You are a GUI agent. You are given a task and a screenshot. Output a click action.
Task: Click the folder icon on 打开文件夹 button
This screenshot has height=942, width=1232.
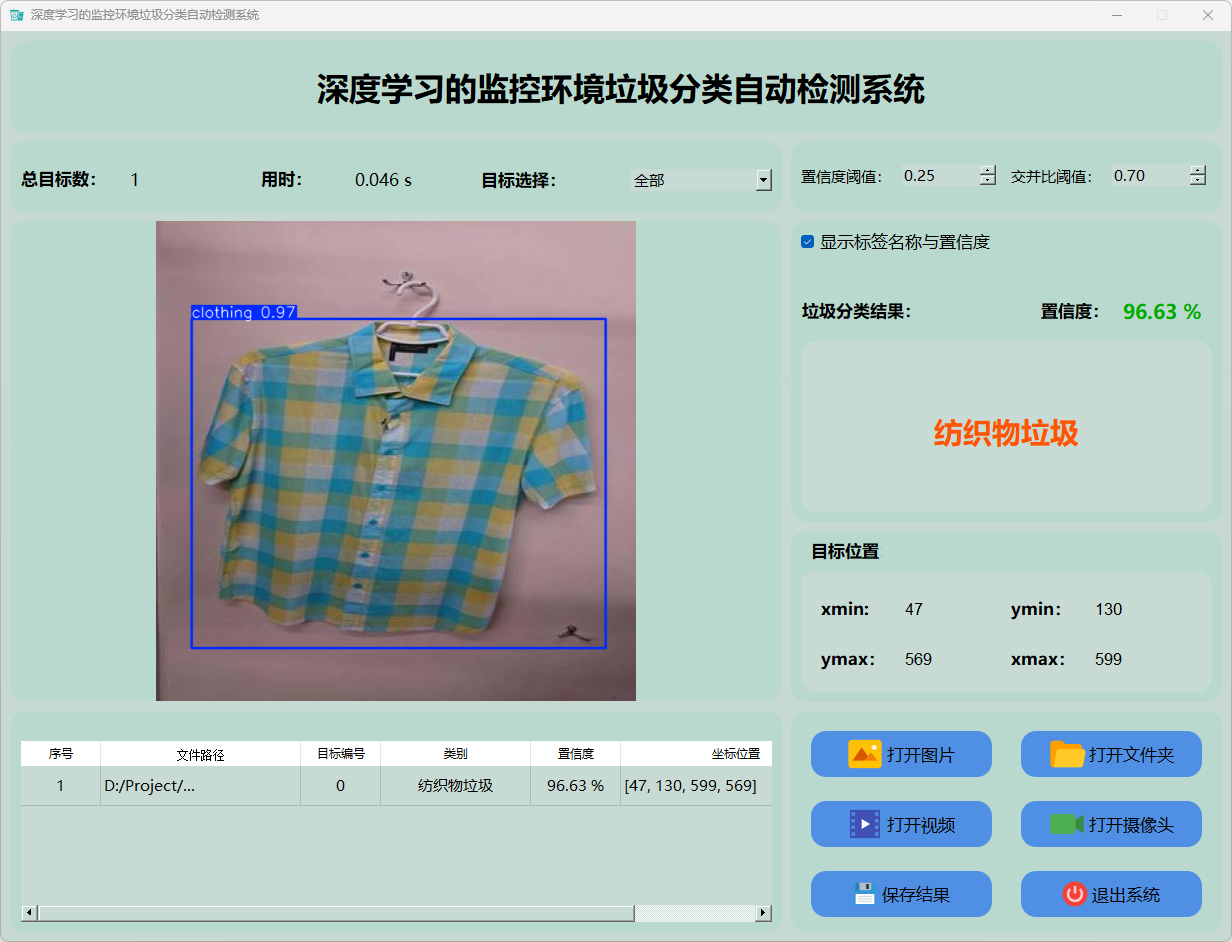click(x=1067, y=754)
